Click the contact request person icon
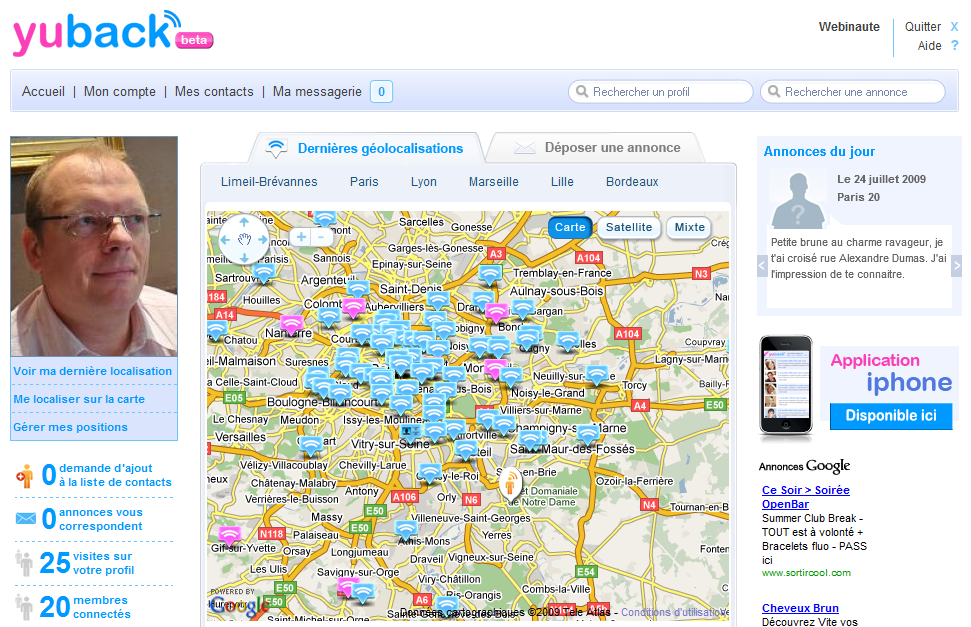Screen dimensions: 971x627 (x=25, y=476)
